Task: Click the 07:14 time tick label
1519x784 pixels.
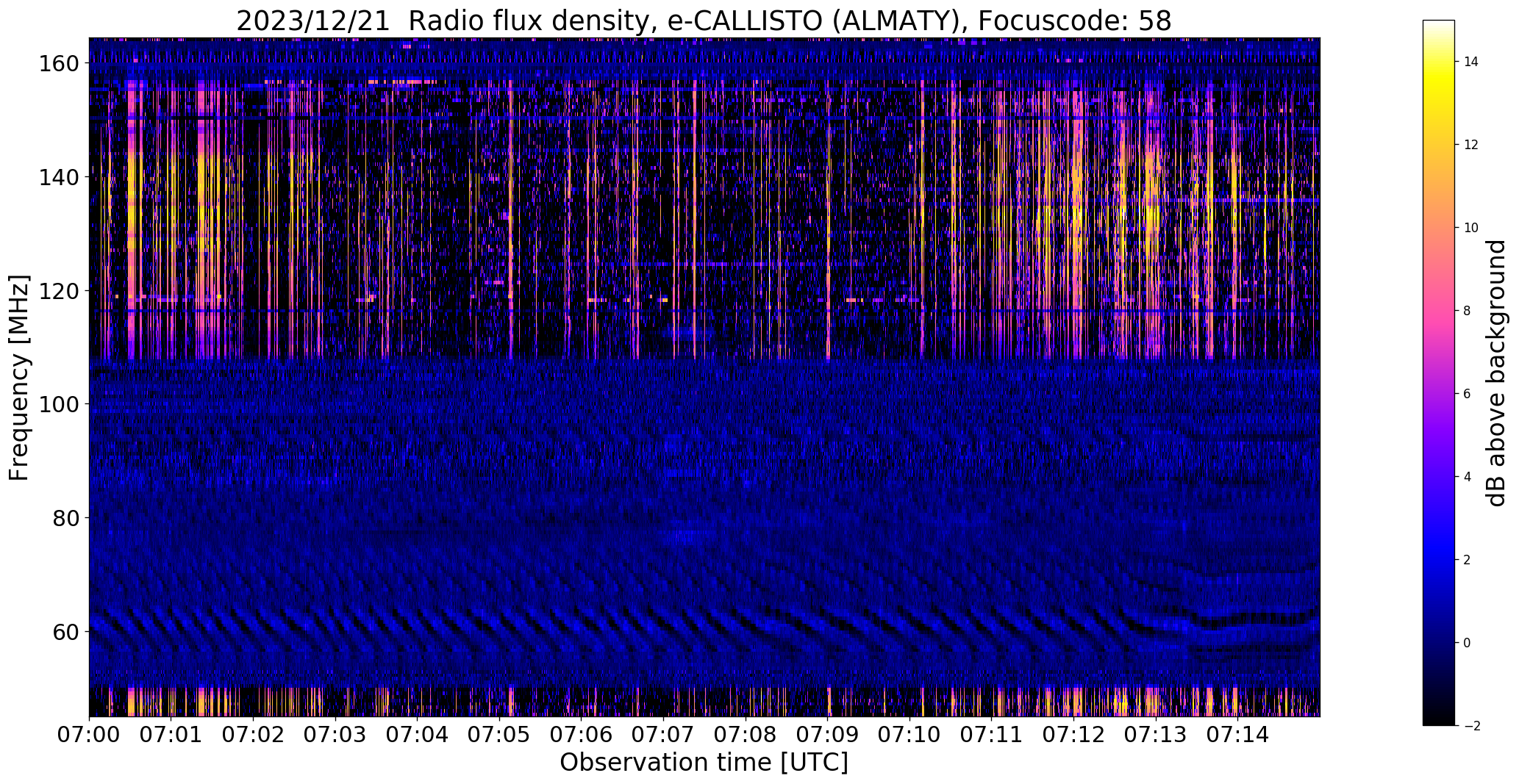Action: pyautogui.click(x=1238, y=734)
